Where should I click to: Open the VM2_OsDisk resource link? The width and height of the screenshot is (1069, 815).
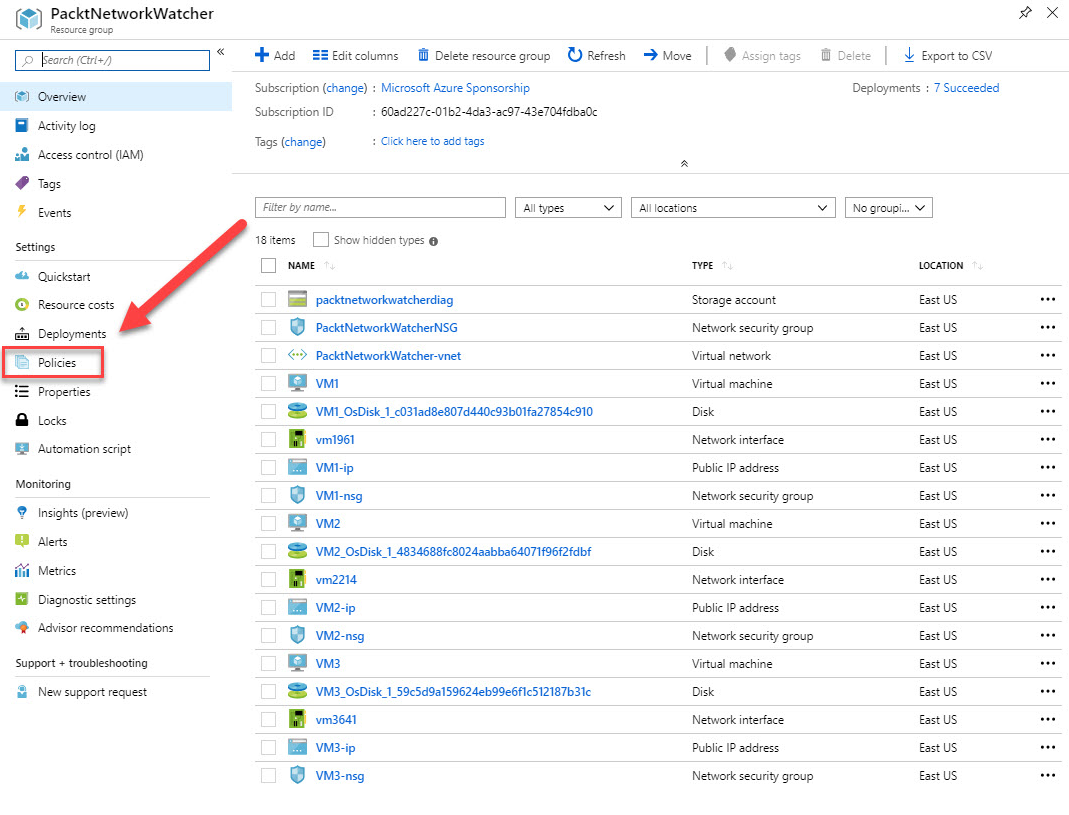click(453, 551)
